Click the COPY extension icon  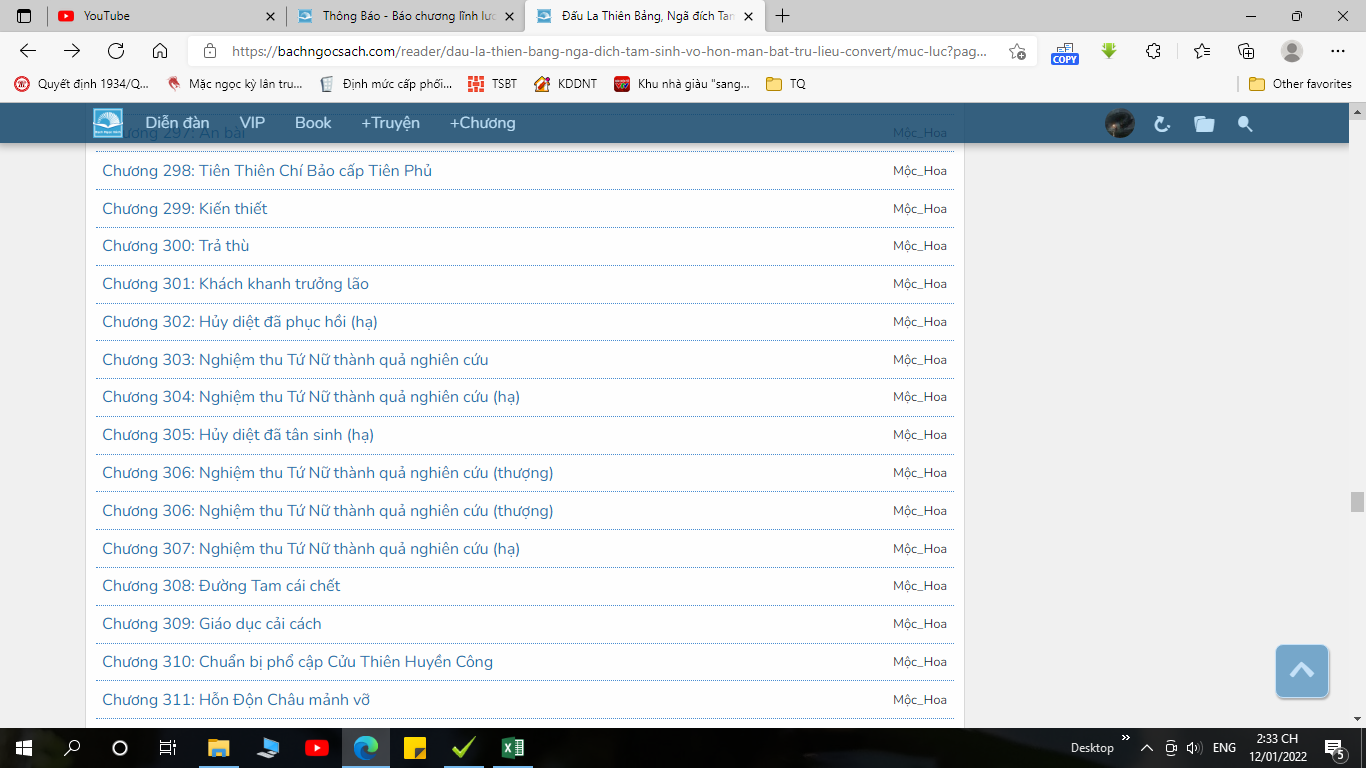(x=1064, y=52)
